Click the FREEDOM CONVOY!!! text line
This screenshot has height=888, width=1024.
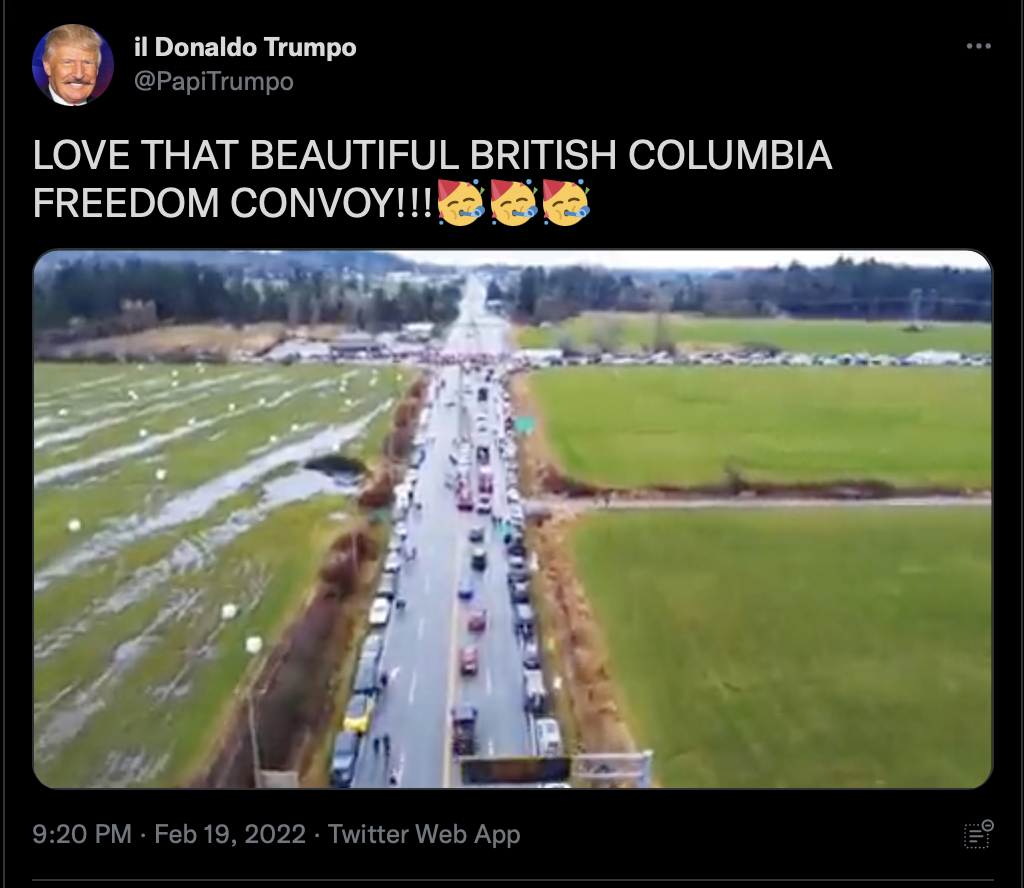pyautogui.click(x=232, y=203)
